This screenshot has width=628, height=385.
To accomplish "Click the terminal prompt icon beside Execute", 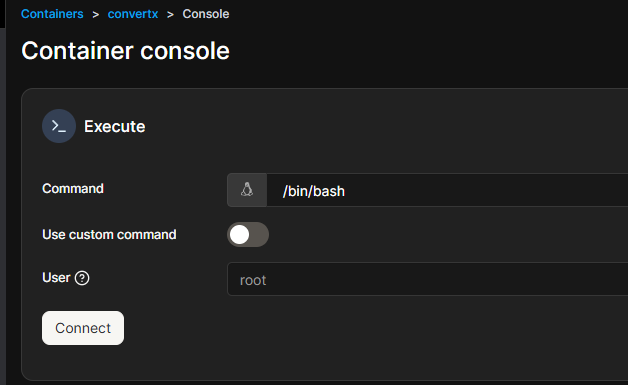I will coord(59,126).
